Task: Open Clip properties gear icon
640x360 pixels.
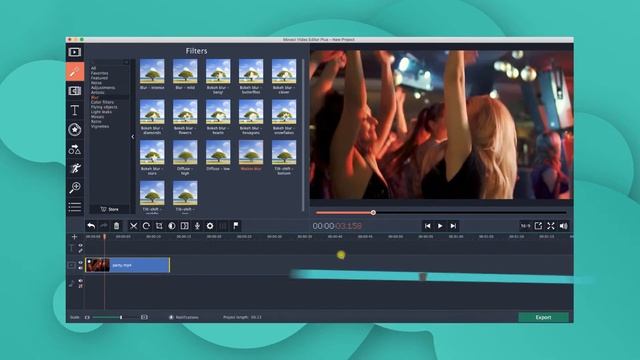Action: 210,226
